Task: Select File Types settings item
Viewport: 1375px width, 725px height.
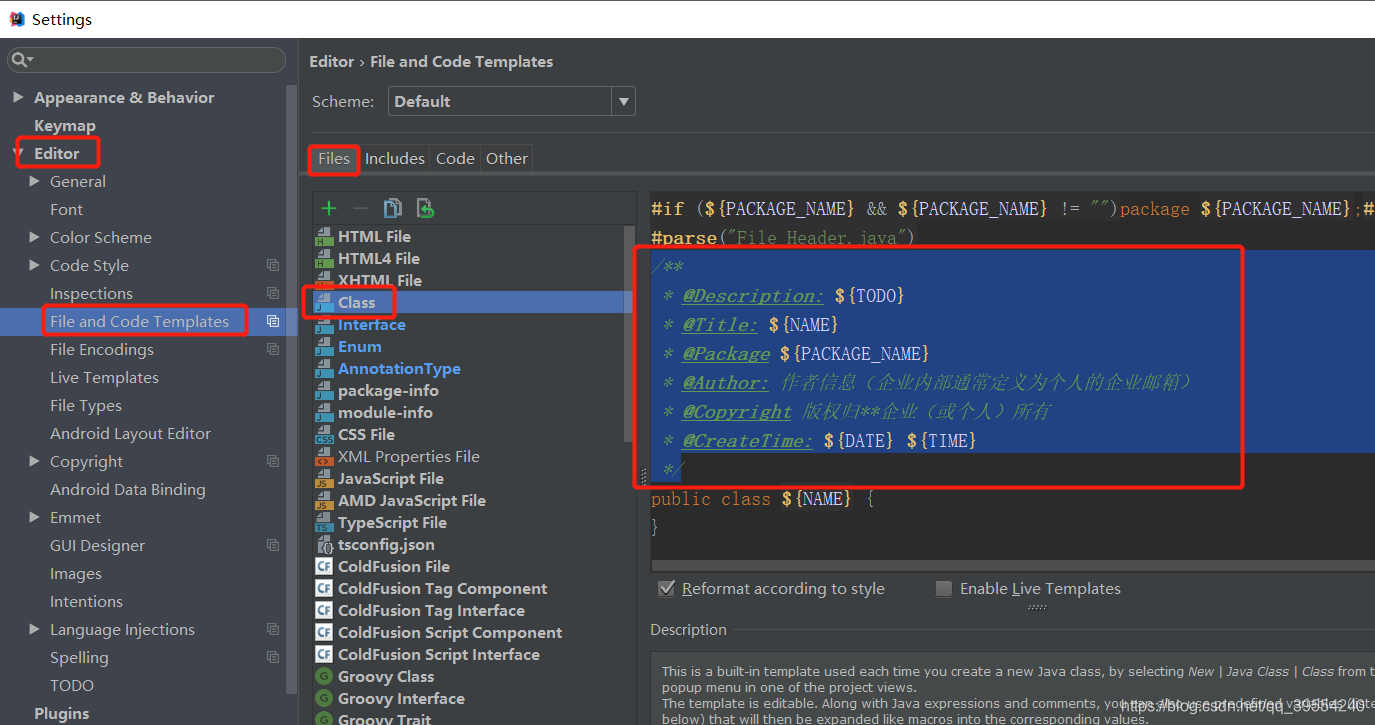Action: click(x=86, y=405)
